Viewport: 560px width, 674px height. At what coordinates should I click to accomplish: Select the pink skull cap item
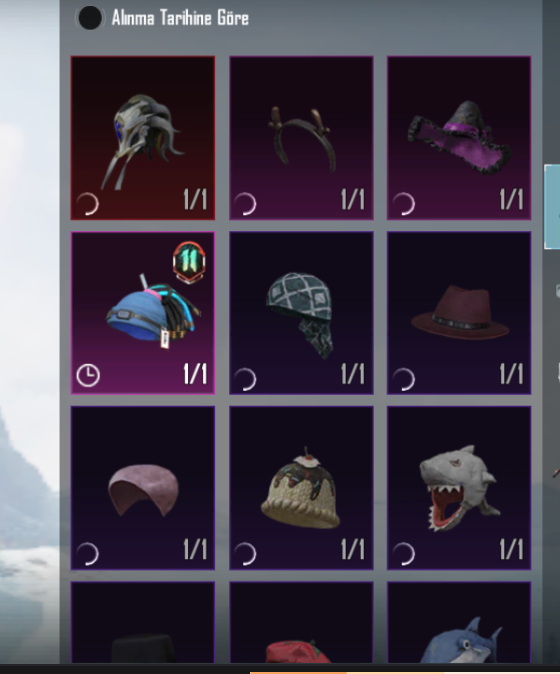143,488
